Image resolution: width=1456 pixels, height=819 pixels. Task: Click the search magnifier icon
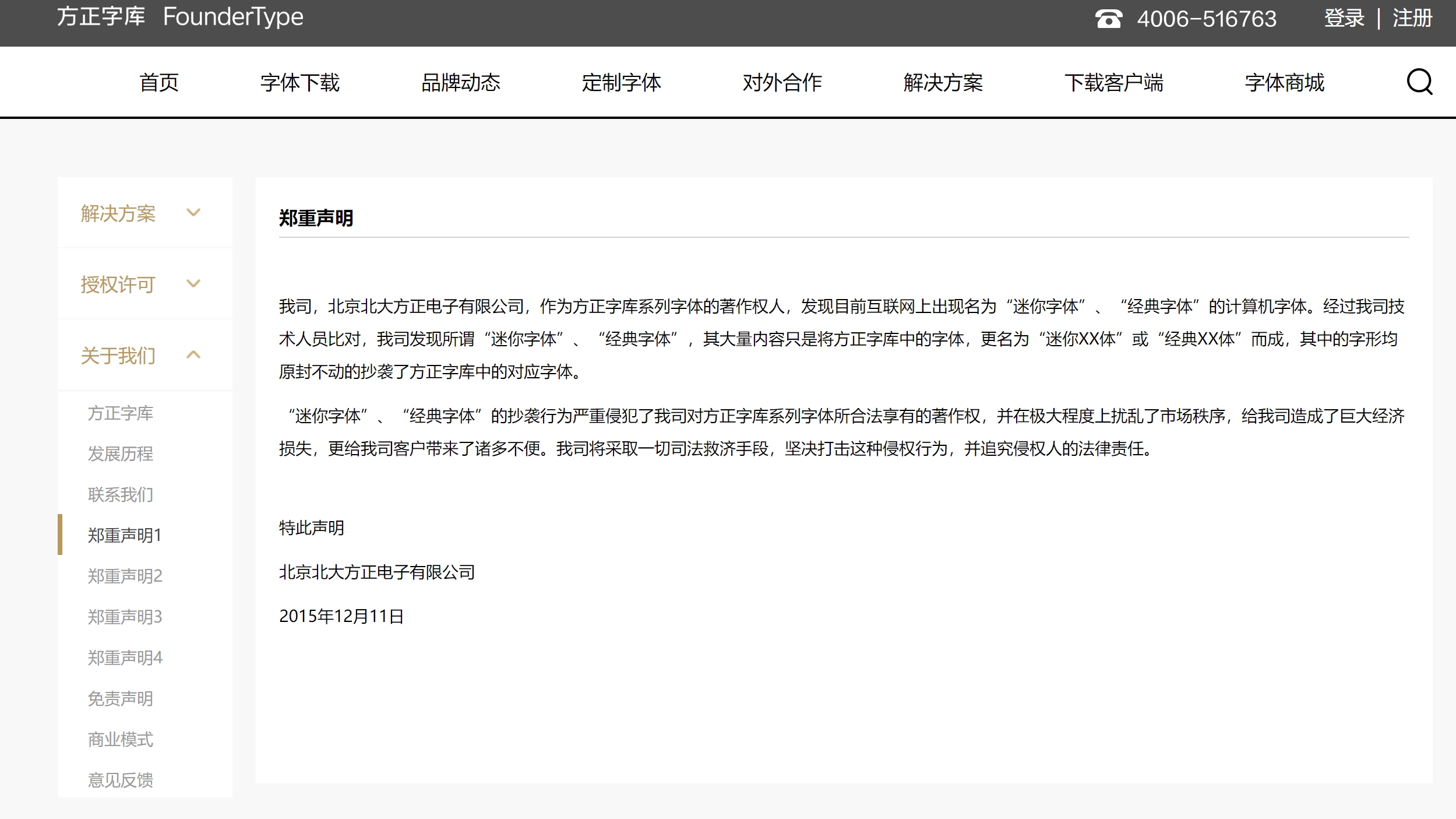point(1419,82)
